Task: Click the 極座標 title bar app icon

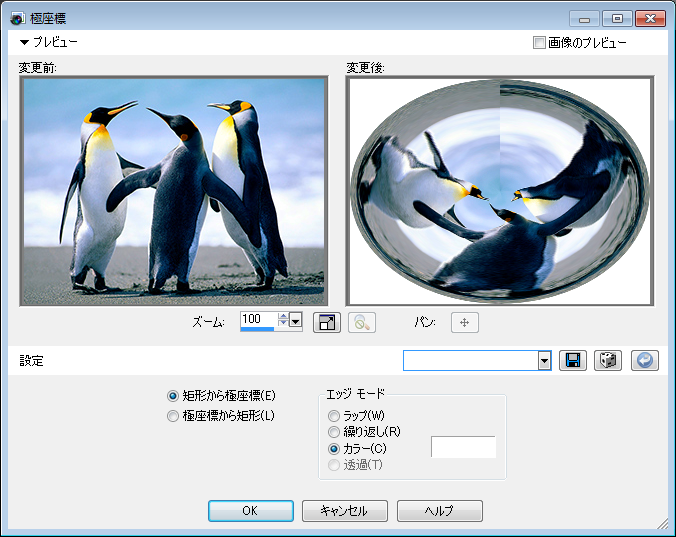Action: point(17,19)
